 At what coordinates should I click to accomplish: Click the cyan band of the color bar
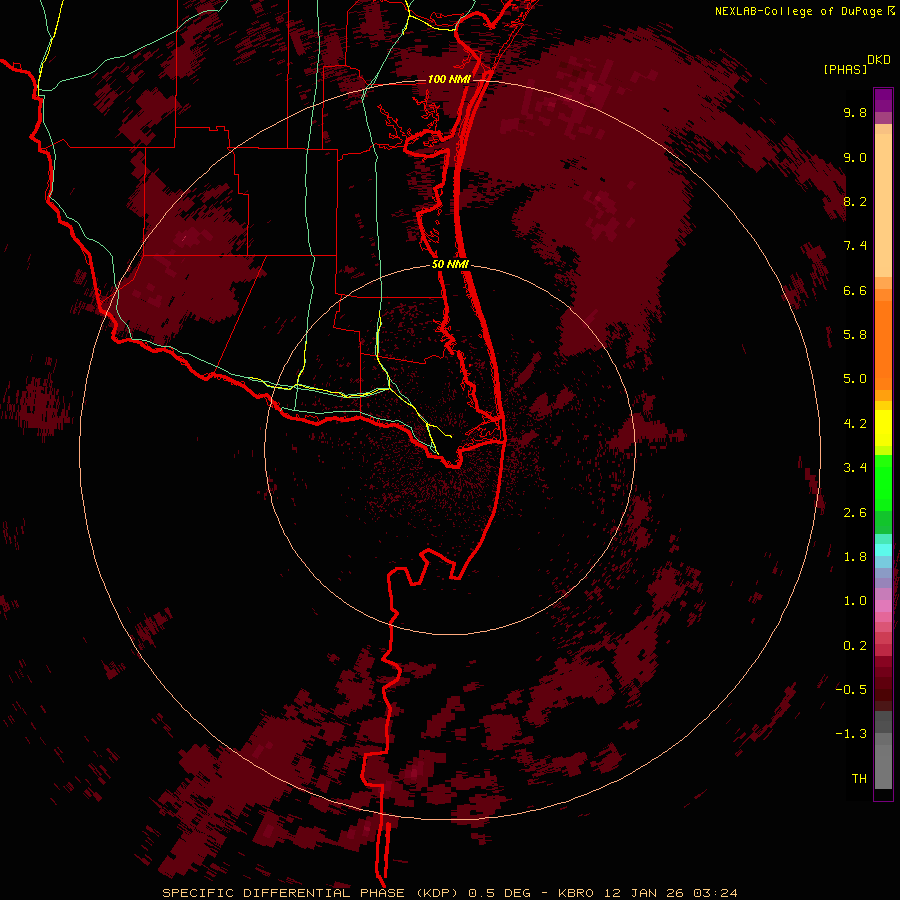pos(883,550)
